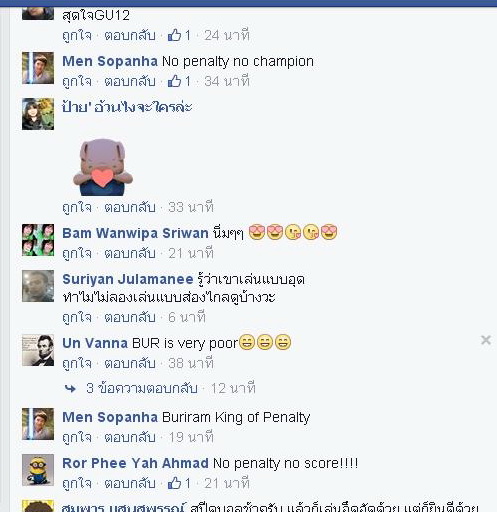Click Suriyan Julamanee's avatar picture
Screen dimensions: 497x512
(38, 286)
